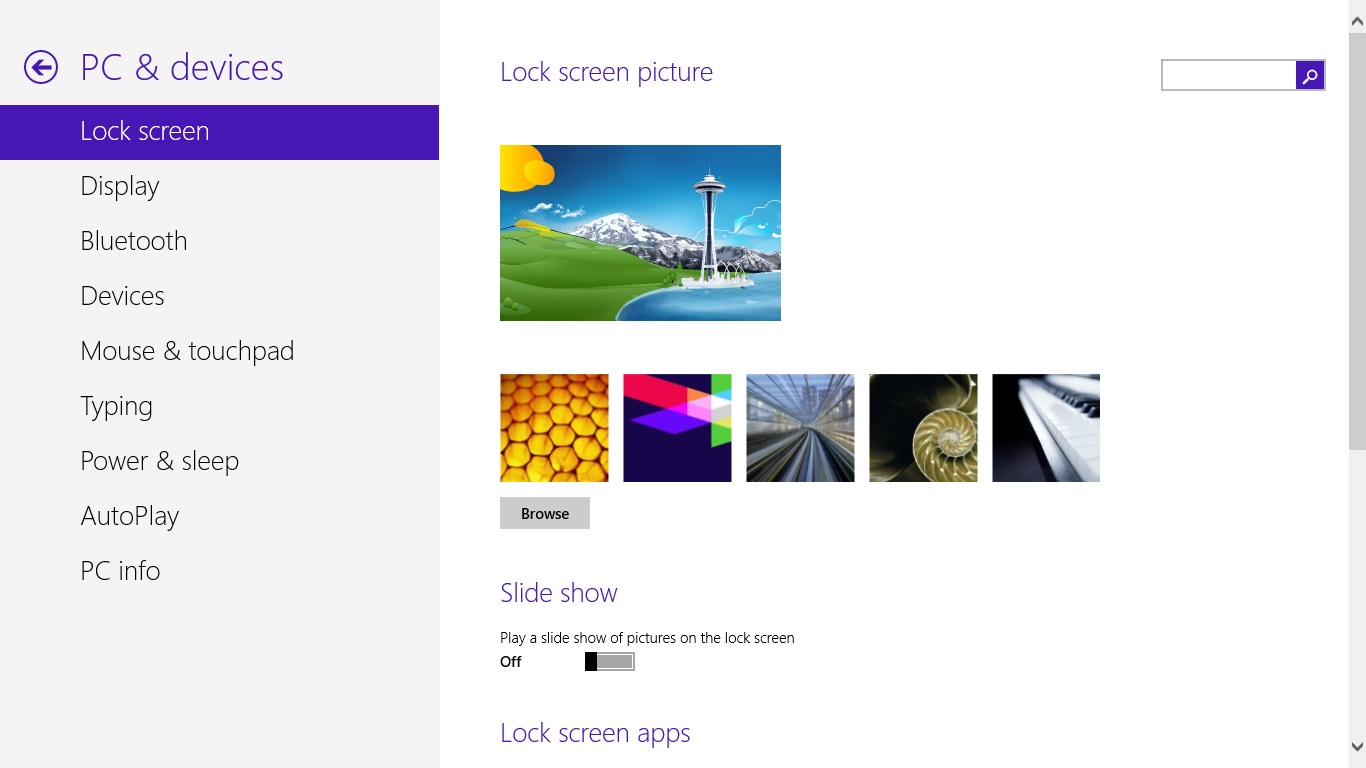
Task: Click the 'Play a slide show of pictures' text
Action: coord(647,638)
